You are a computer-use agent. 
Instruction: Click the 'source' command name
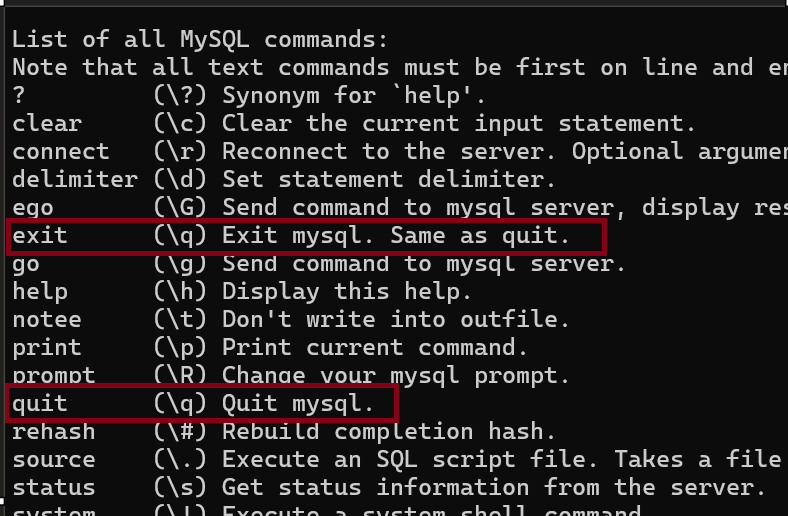click(x=54, y=460)
